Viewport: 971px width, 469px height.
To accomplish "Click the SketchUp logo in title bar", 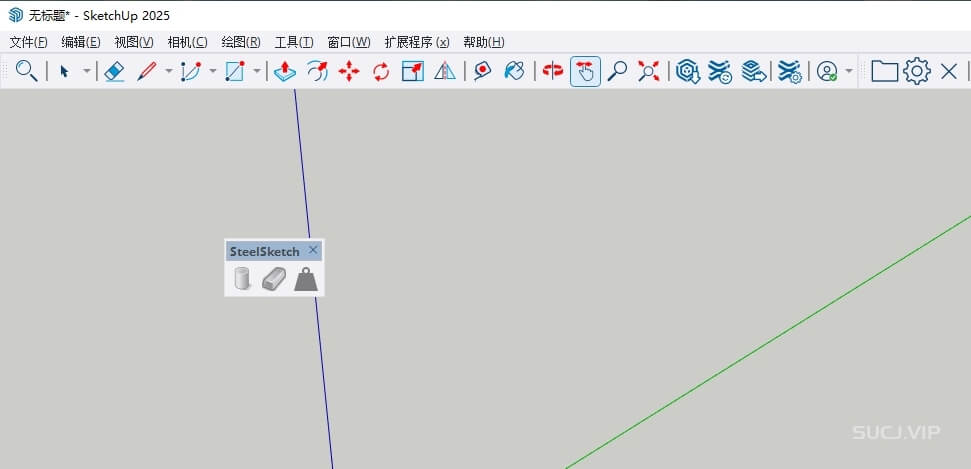I will click(x=15, y=15).
